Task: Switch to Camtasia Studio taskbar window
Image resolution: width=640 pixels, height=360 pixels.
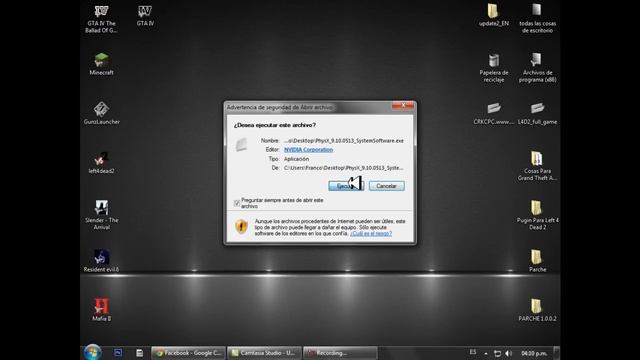Action: (x=264, y=353)
